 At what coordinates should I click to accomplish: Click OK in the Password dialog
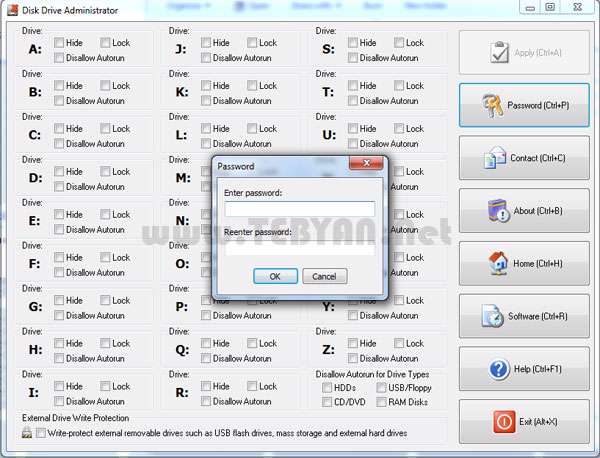275,276
